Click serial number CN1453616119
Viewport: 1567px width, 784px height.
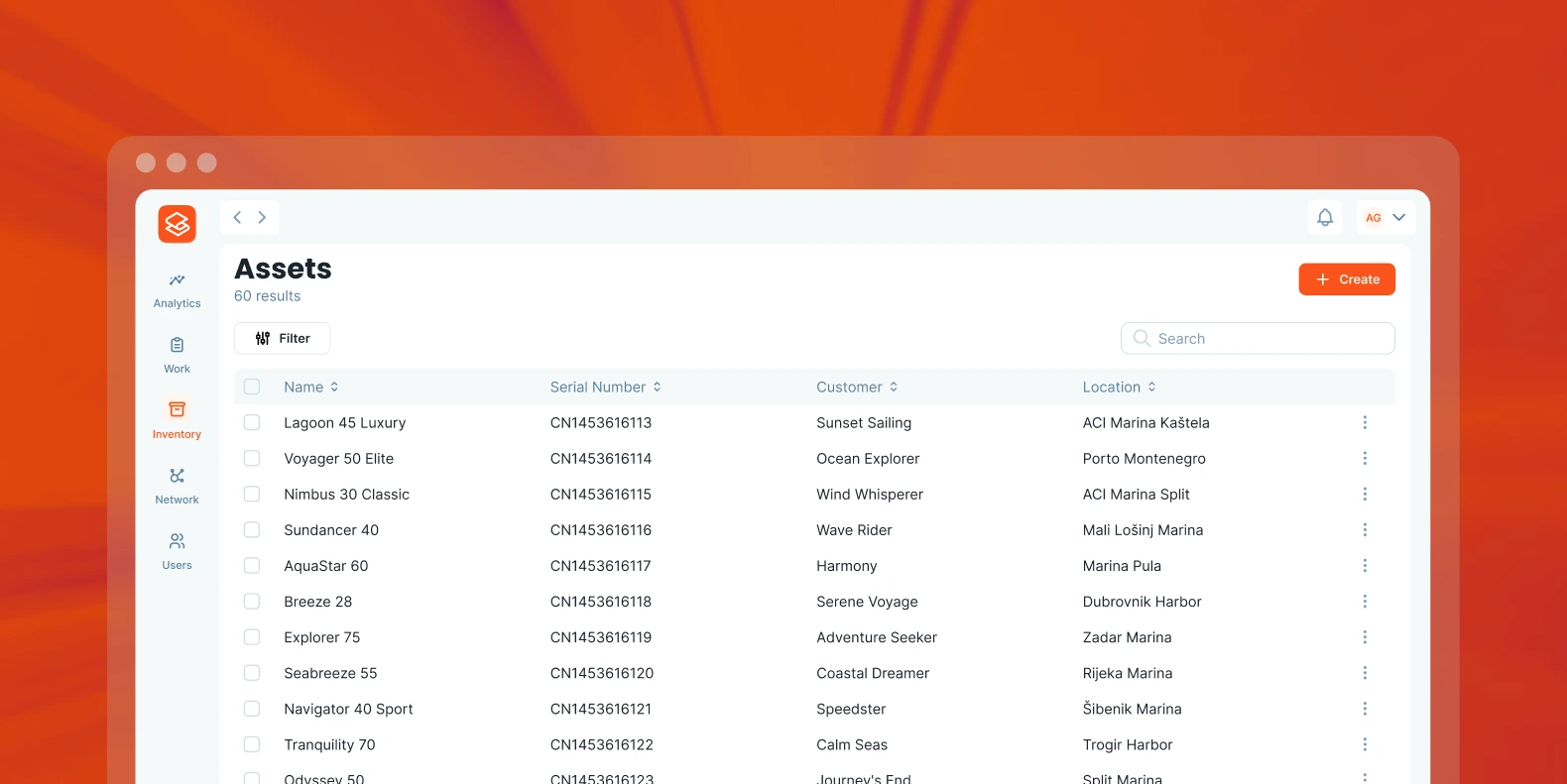point(601,637)
